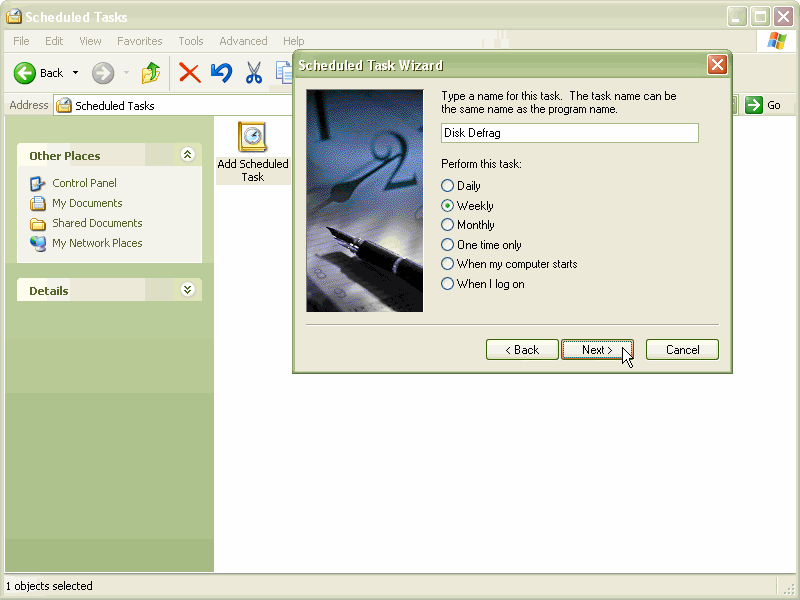
Task: Open the Edit menu
Action: [x=54, y=41]
